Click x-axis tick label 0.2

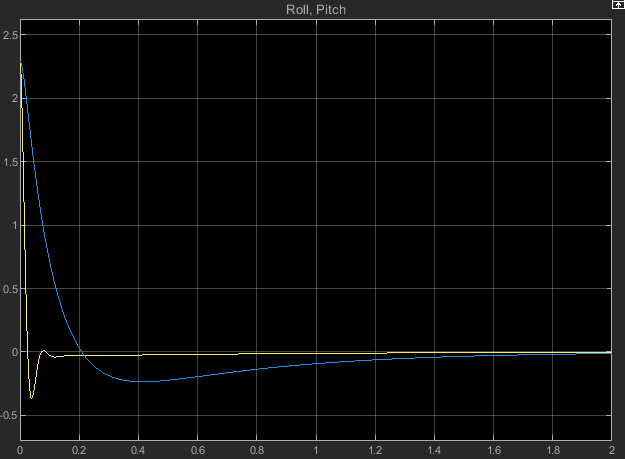point(79,451)
